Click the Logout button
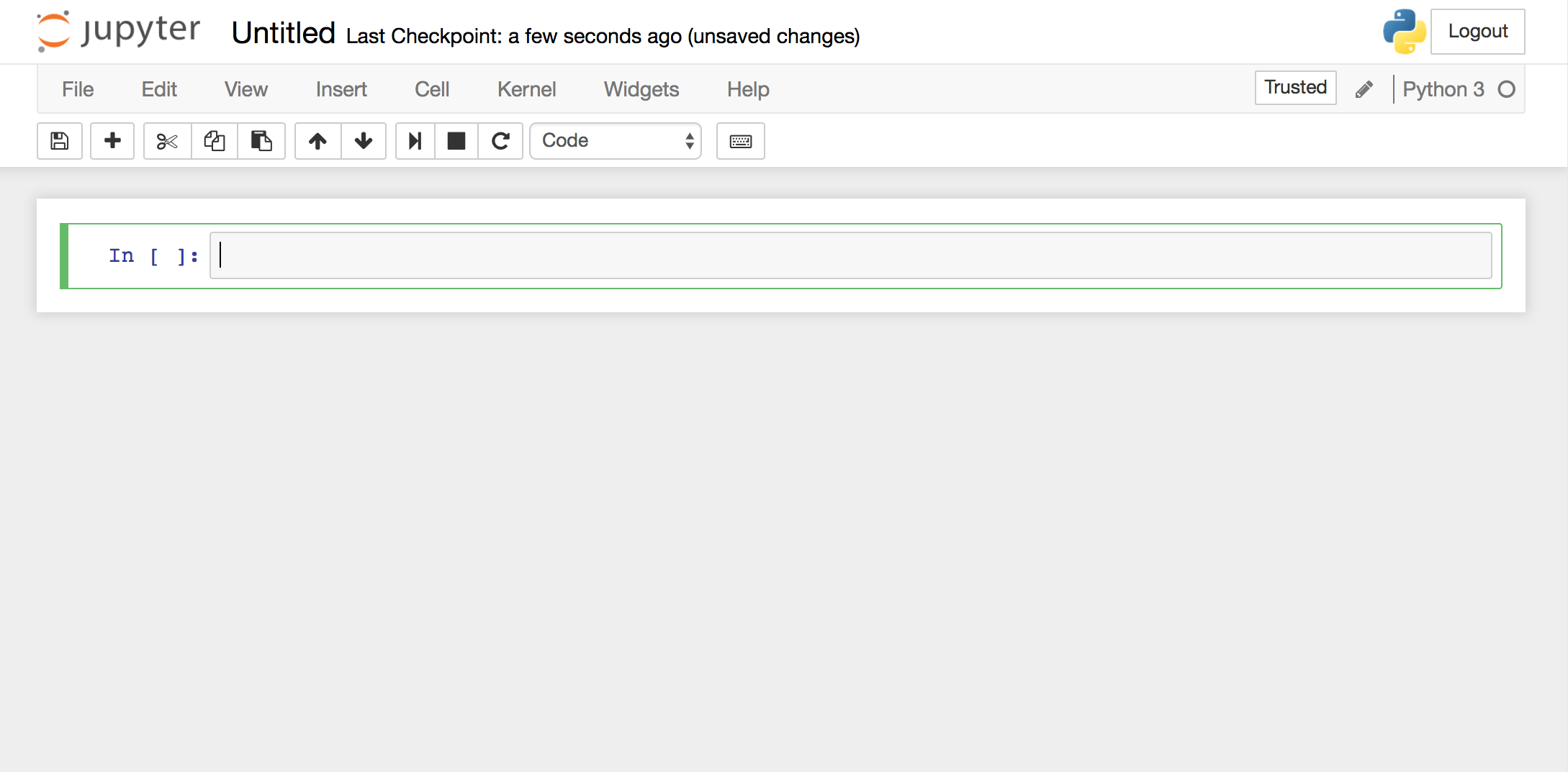The height and width of the screenshot is (772, 1568). click(1477, 32)
